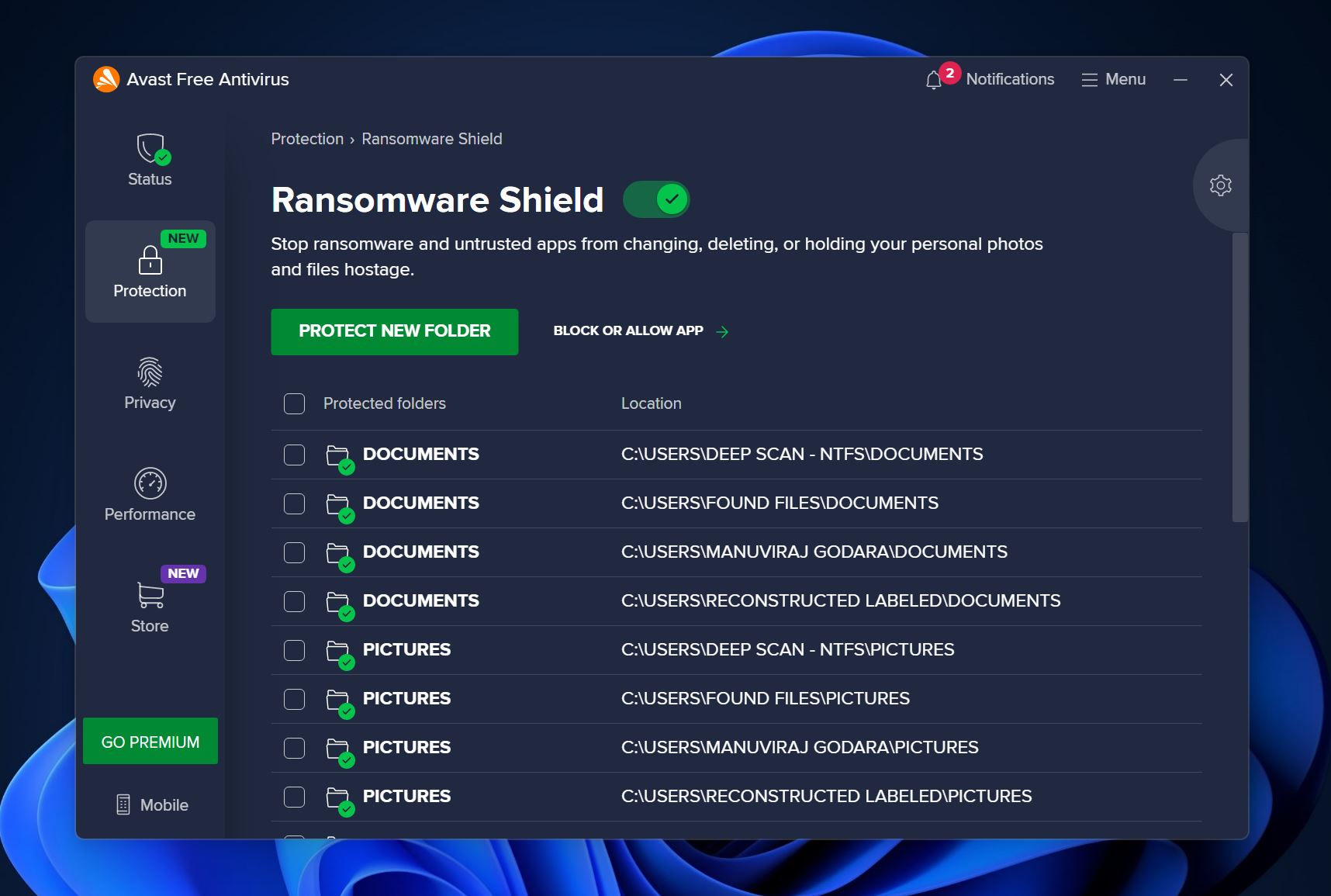The width and height of the screenshot is (1331, 896).
Task: Open the Status shield icon
Action: 152,149
